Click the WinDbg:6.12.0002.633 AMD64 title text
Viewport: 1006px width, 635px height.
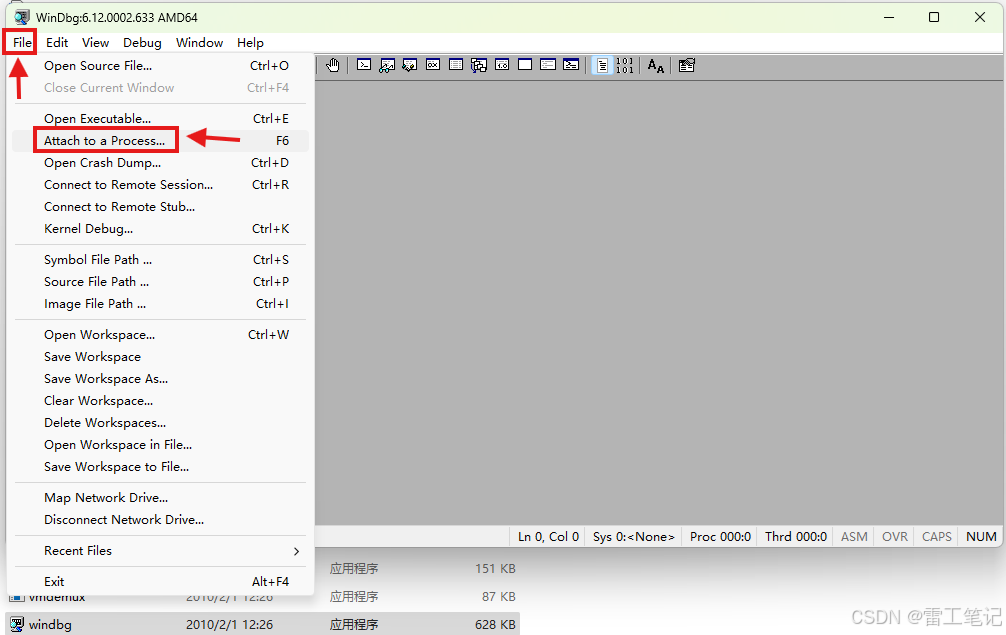117,17
